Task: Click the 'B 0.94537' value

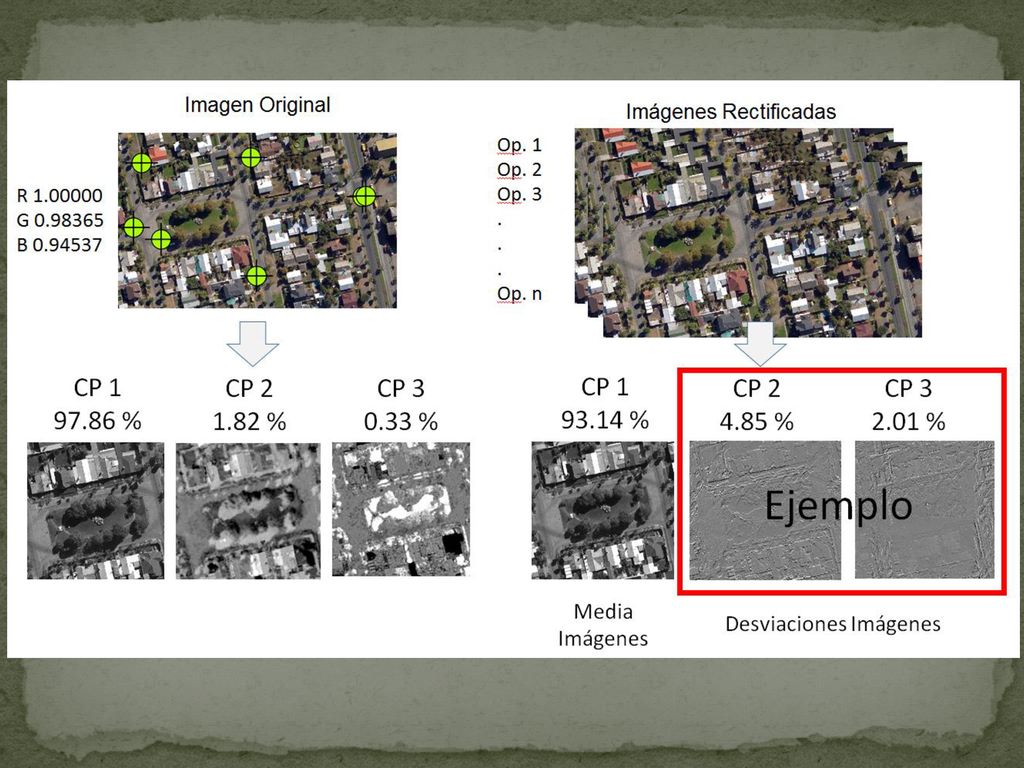Action: [x=60, y=245]
